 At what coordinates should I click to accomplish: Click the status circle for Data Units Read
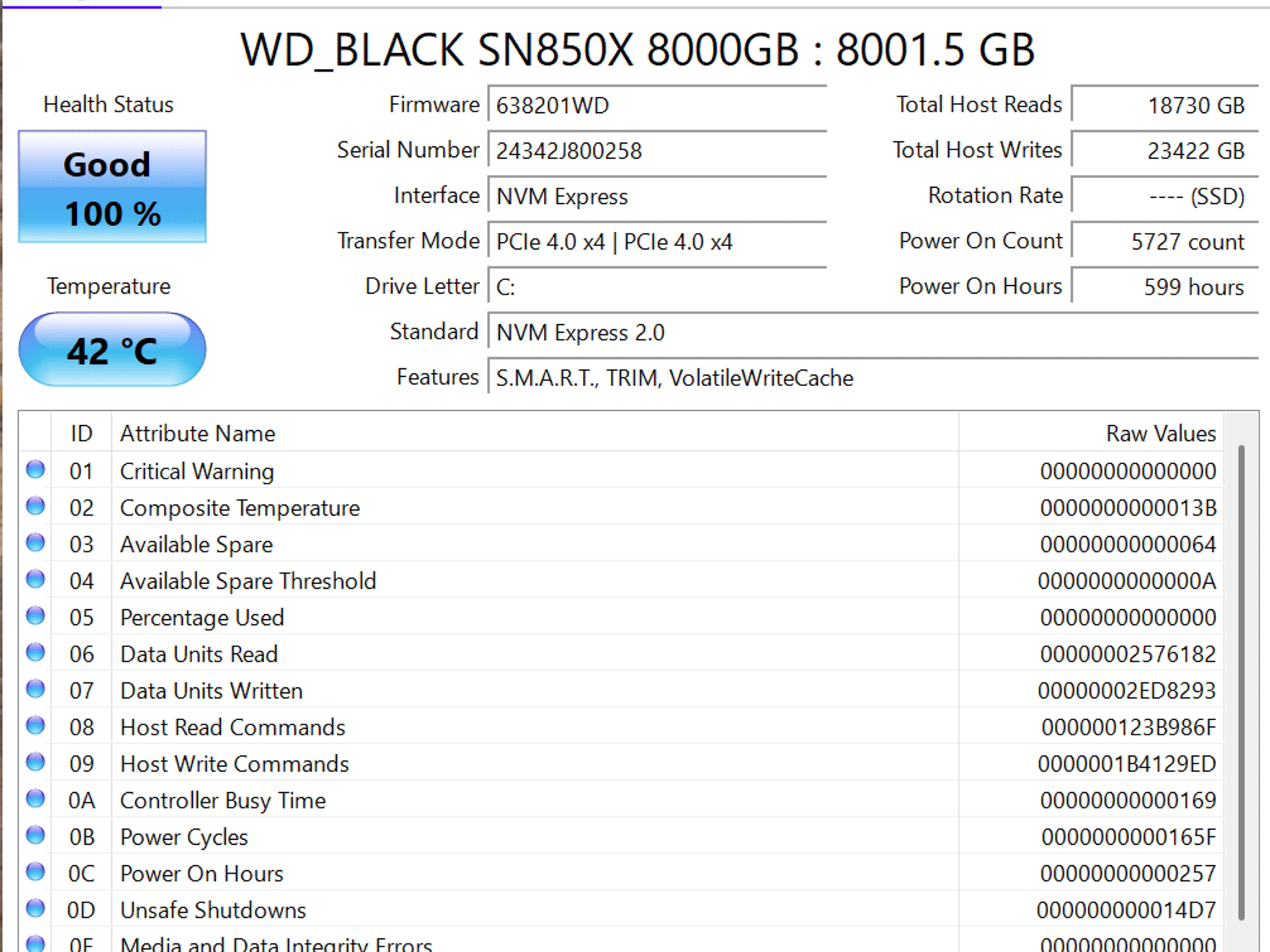coord(35,653)
